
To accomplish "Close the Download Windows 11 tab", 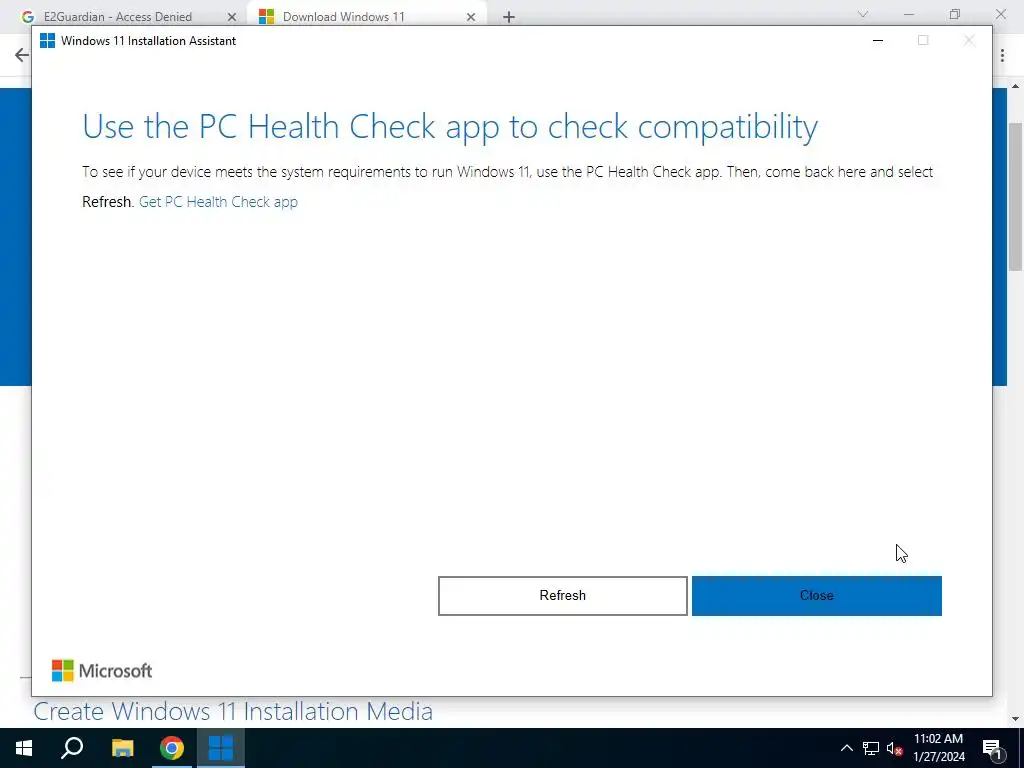I will coord(471,17).
